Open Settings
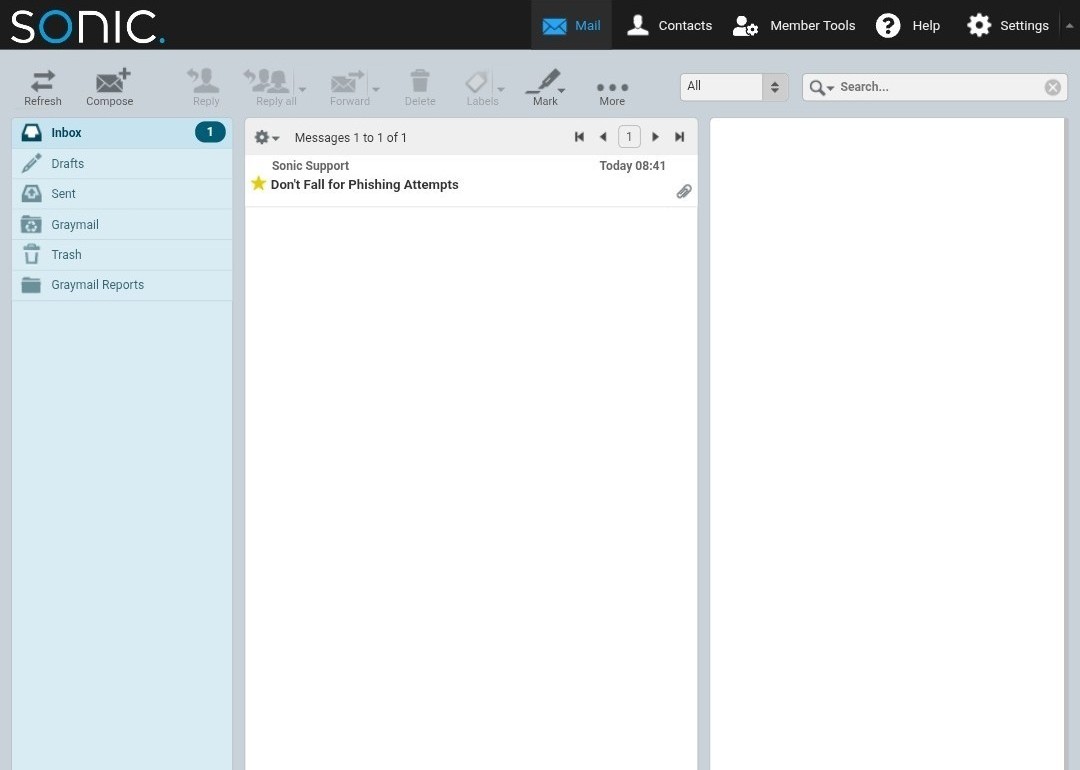Viewport: 1080px width, 770px height. tap(1008, 25)
